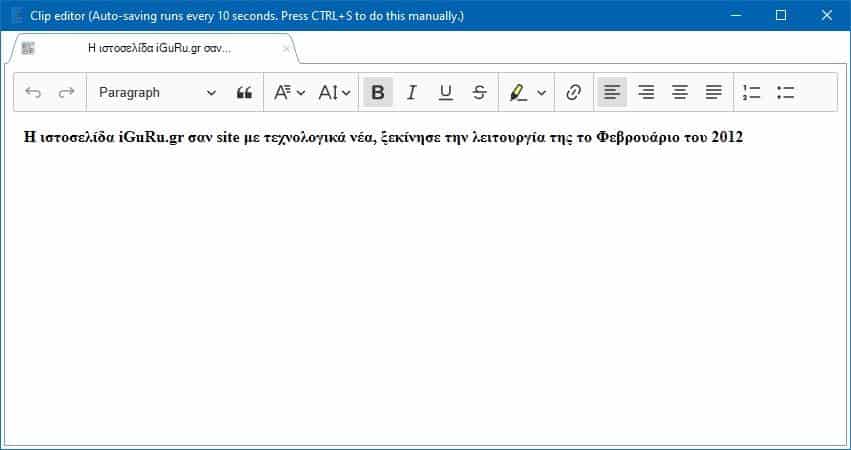Align text to the left
Screen dimensions: 851x450
pyautogui.click(x=612, y=92)
